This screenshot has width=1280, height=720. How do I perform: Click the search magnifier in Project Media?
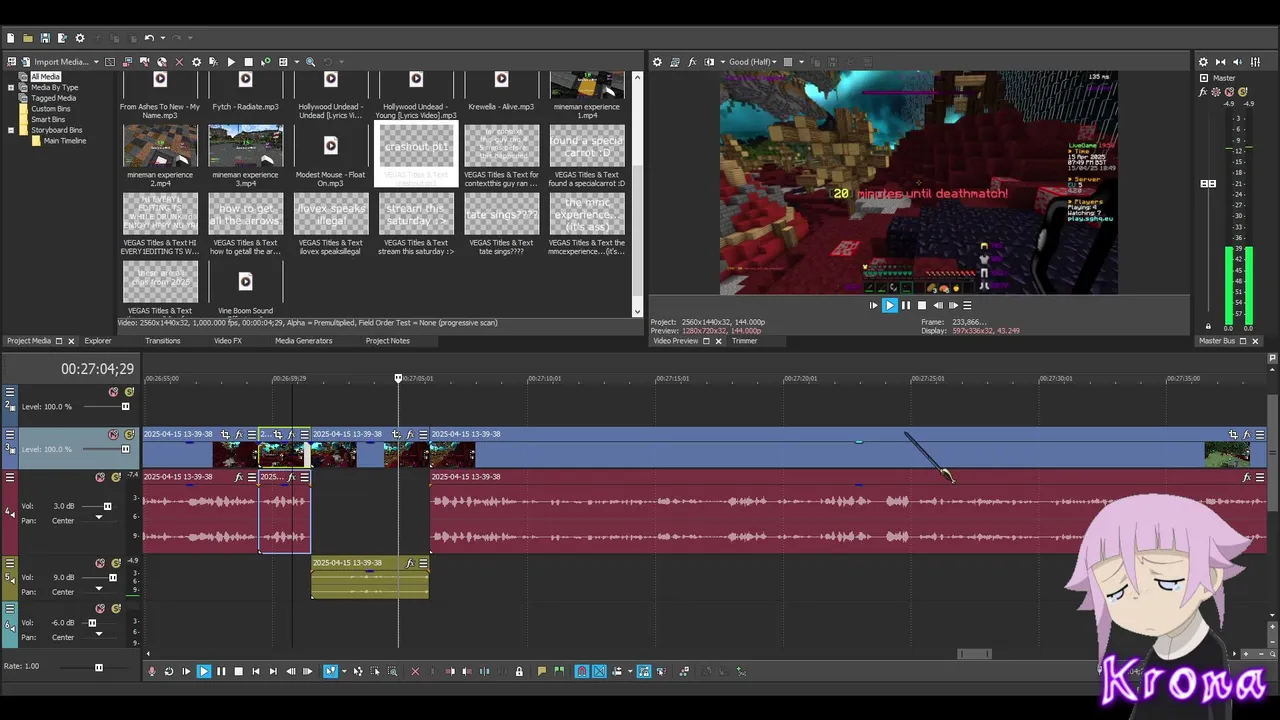[311, 62]
